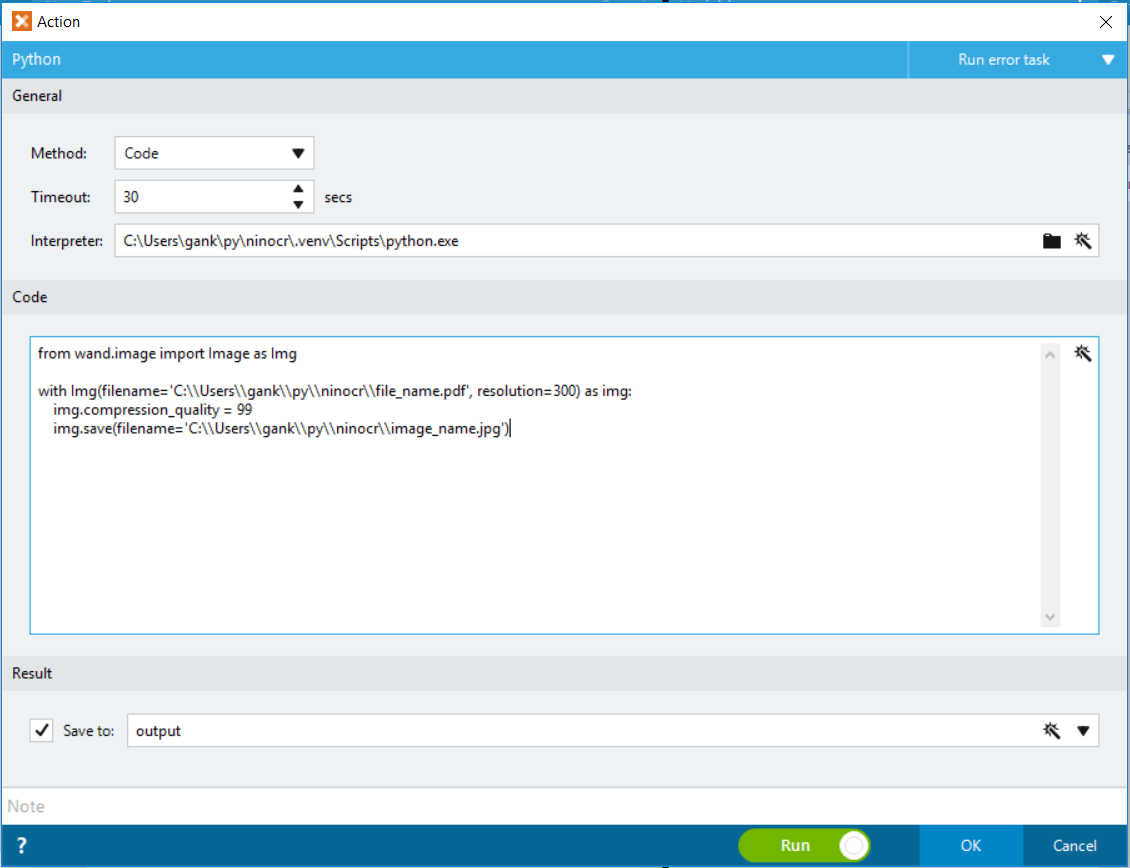The height and width of the screenshot is (868, 1130).
Task: Decrease the Timeout value with down arrow
Action: pos(298,205)
